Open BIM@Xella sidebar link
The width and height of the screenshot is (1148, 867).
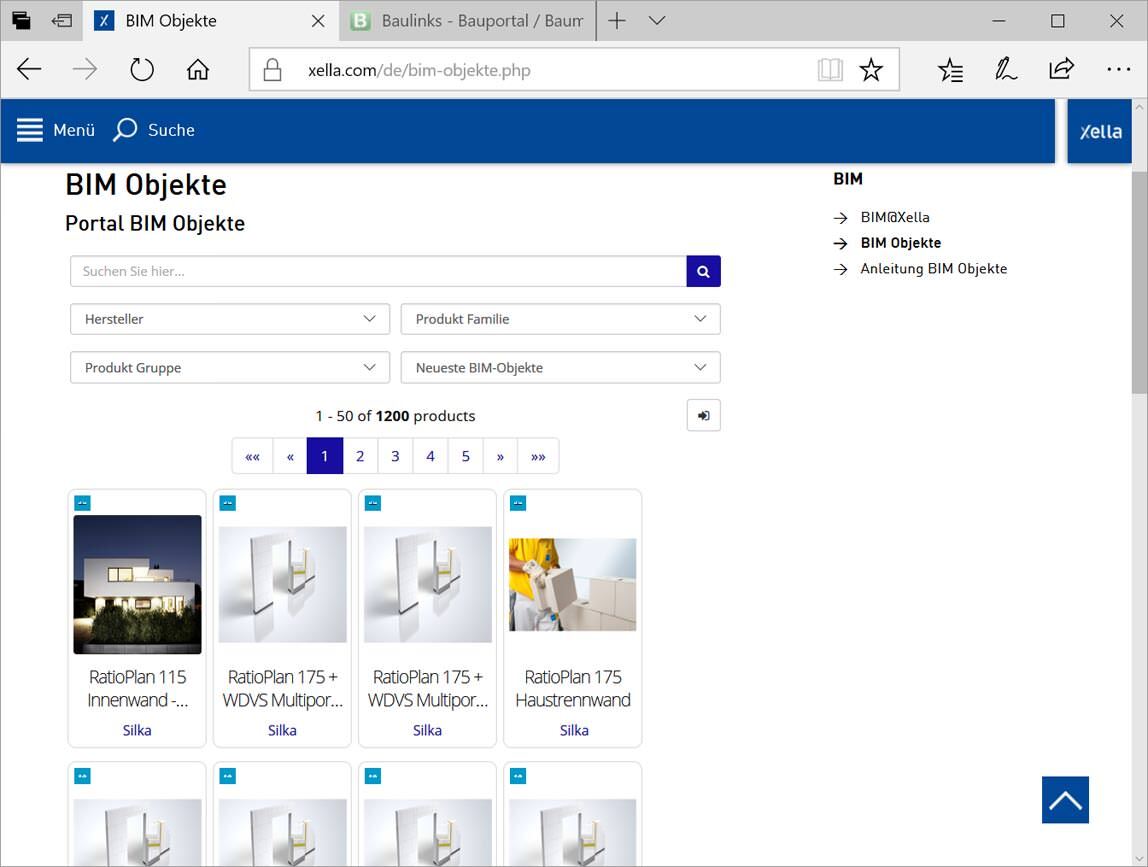coord(895,217)
